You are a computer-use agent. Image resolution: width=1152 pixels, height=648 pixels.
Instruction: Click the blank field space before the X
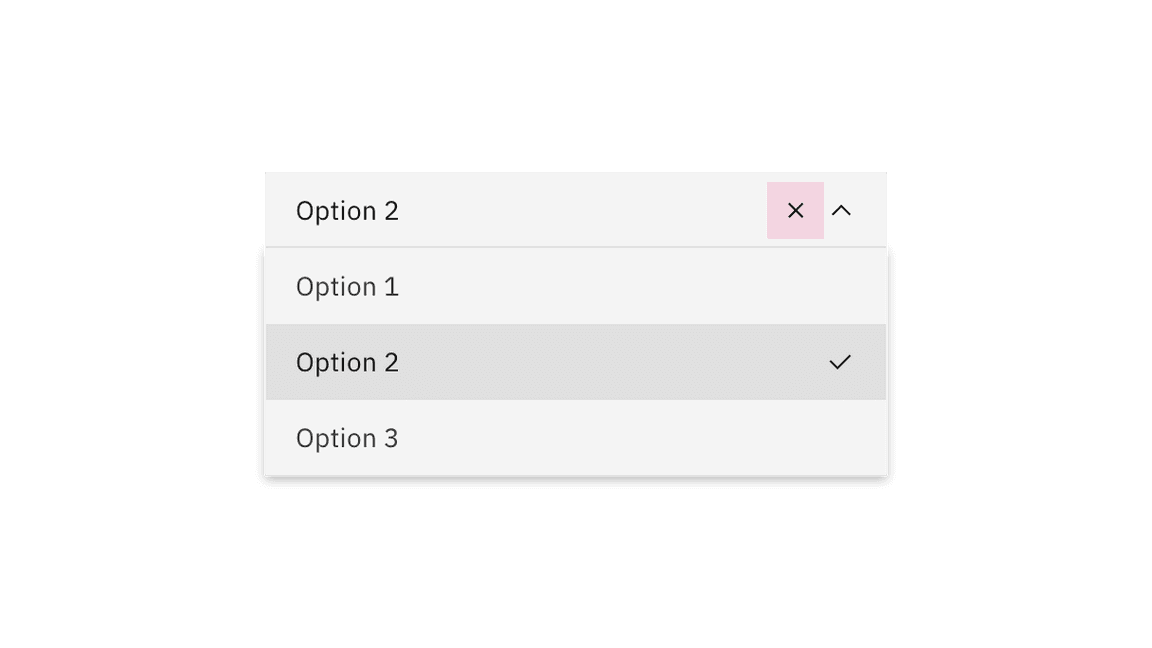600,210
